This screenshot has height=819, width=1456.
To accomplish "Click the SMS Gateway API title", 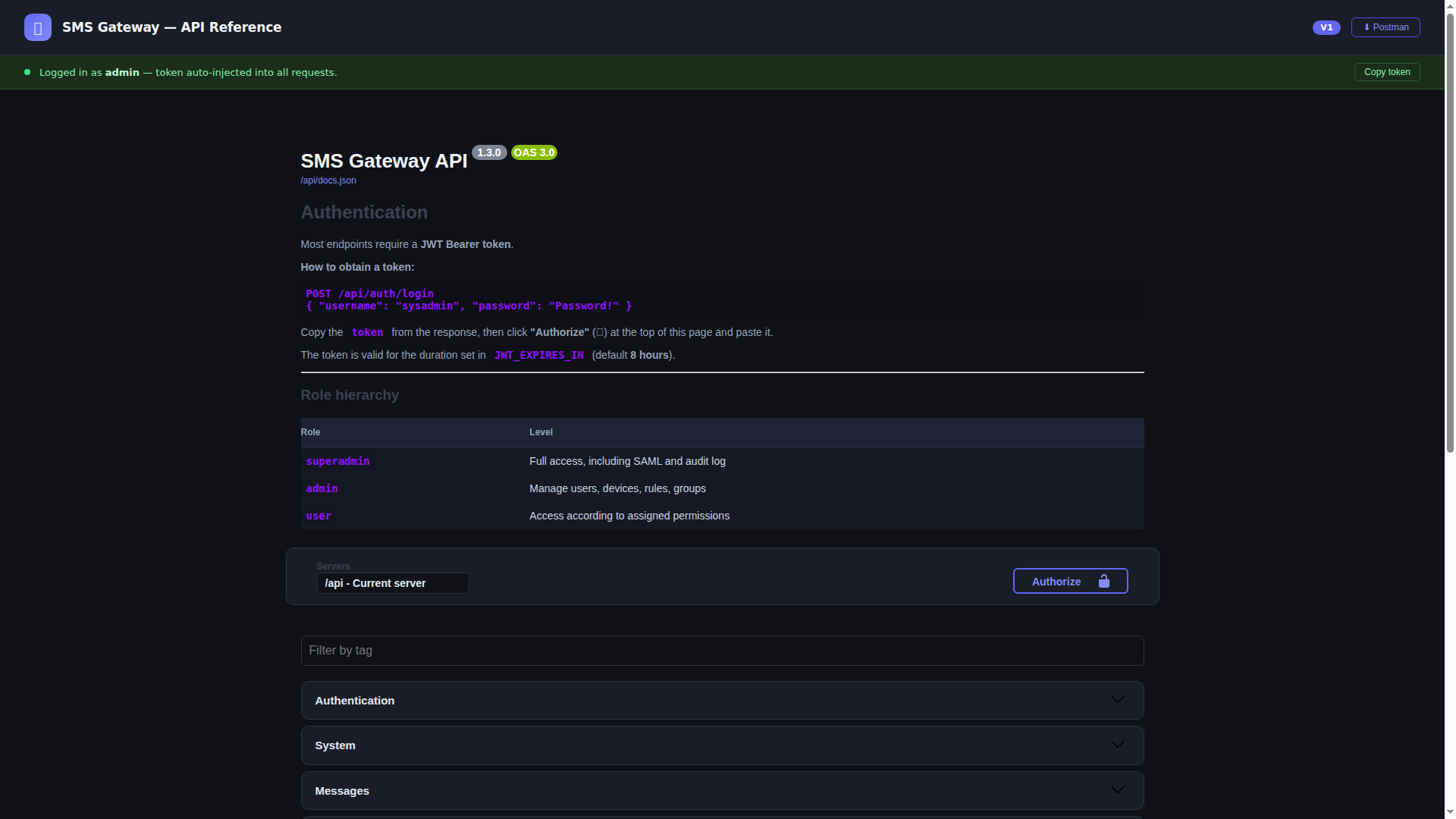I will coord(384,161).
